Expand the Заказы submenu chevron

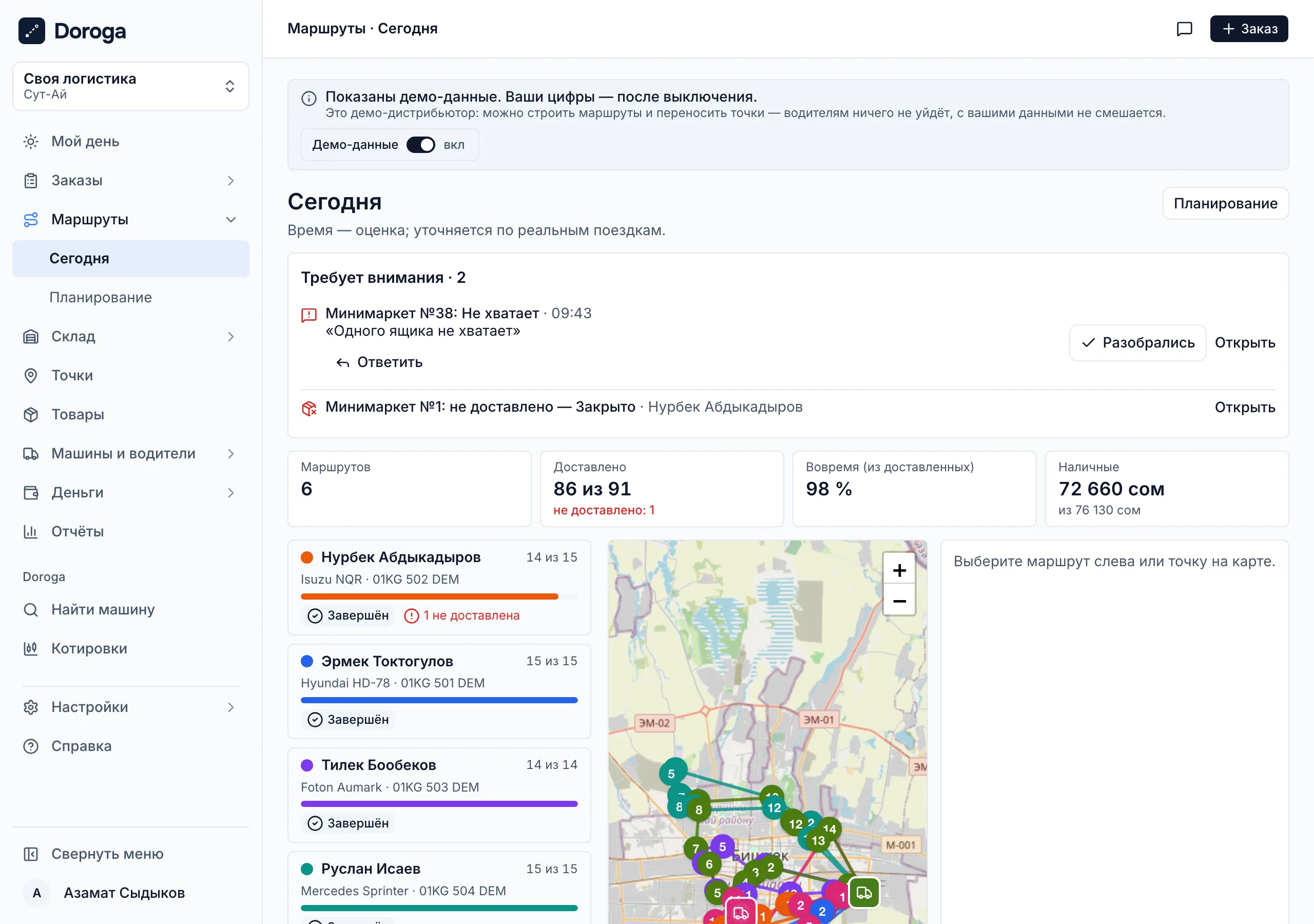230,180
